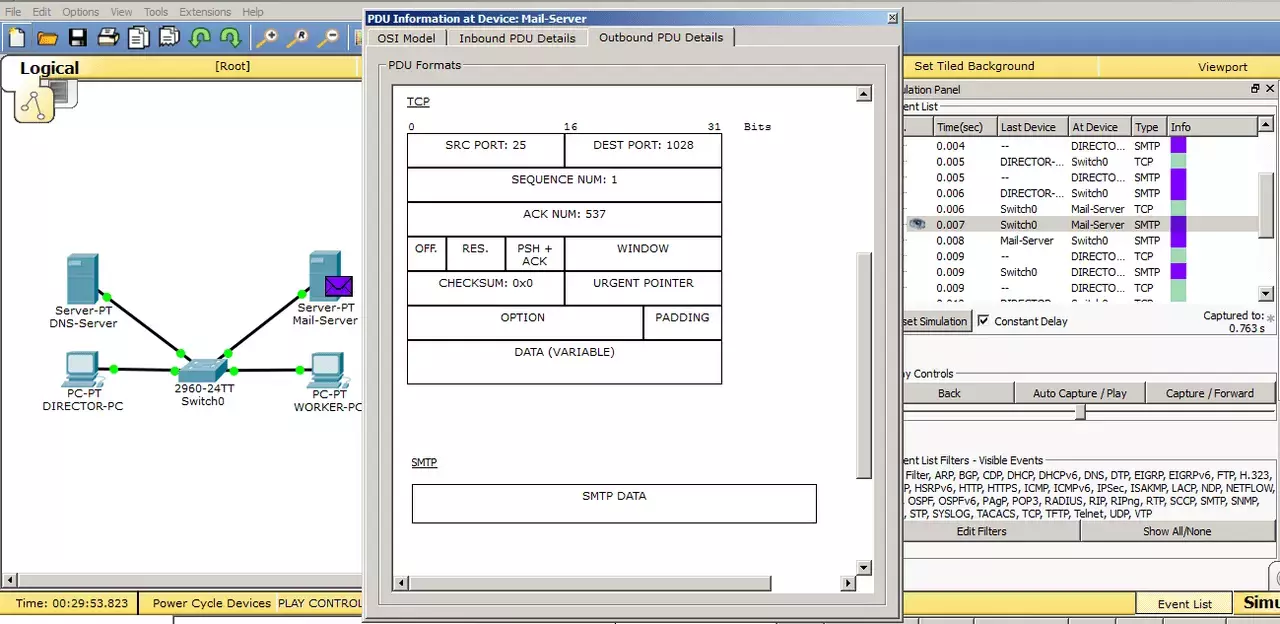Click the green Undo arrow icon
Screen dimensions: 1280x624
click(200, 38)
